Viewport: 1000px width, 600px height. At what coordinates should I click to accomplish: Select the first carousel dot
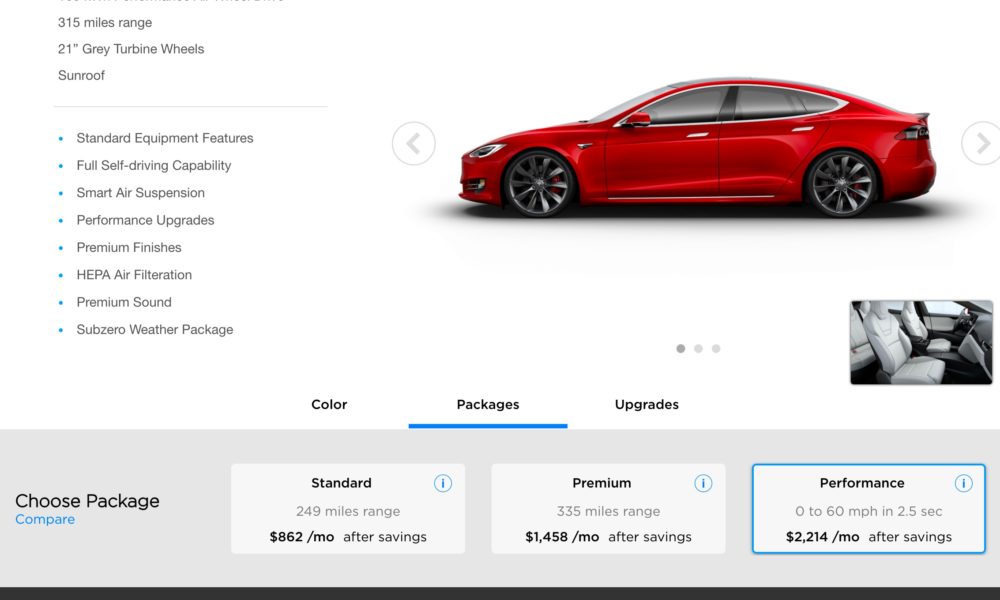680,349
